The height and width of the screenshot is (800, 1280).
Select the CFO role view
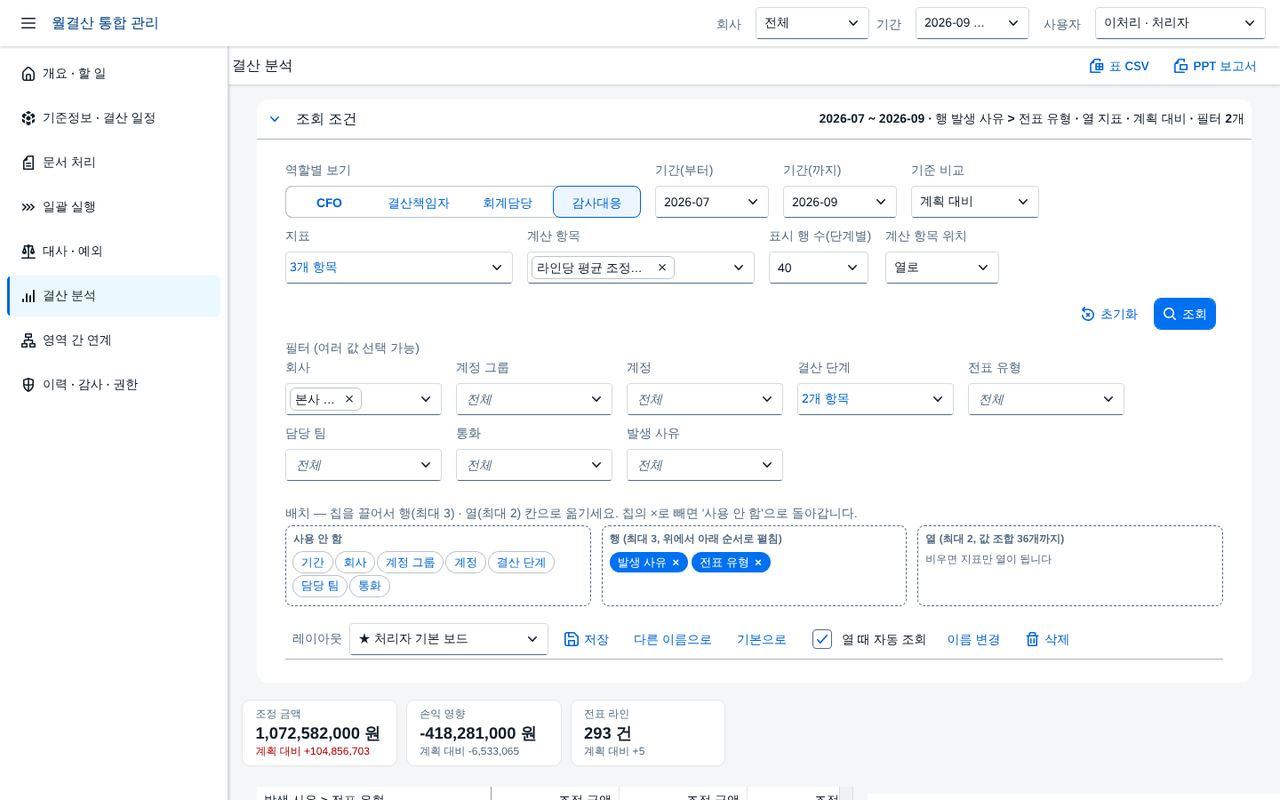(x=329, y=202)
